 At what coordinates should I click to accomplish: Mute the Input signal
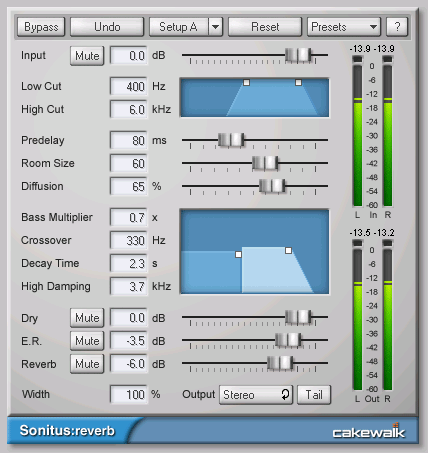(x=87, y=56)
